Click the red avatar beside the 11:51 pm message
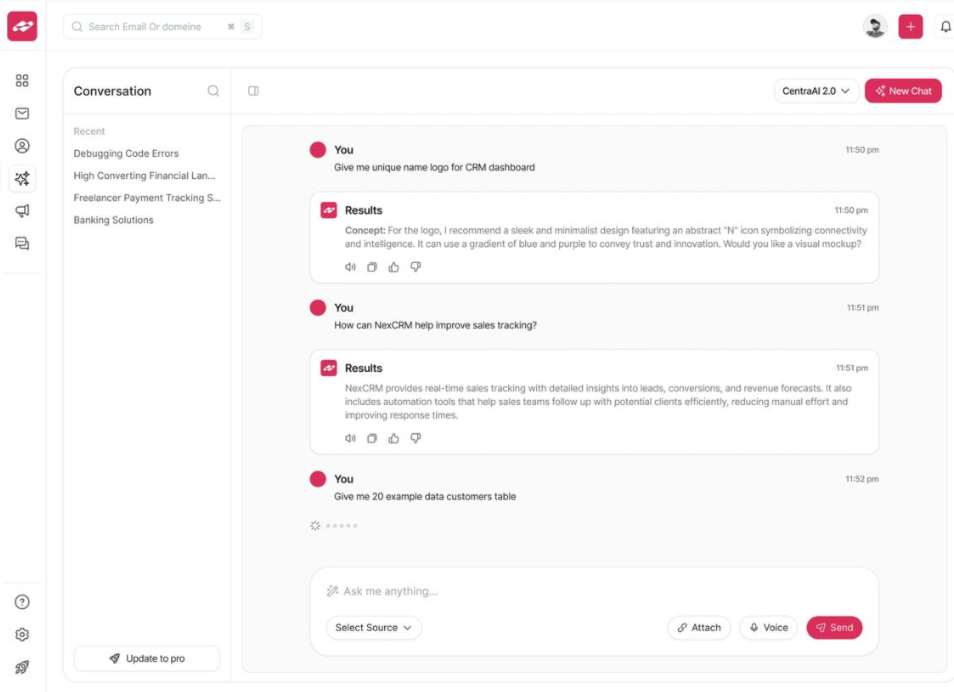954x692 pixels. pos(318,307)
